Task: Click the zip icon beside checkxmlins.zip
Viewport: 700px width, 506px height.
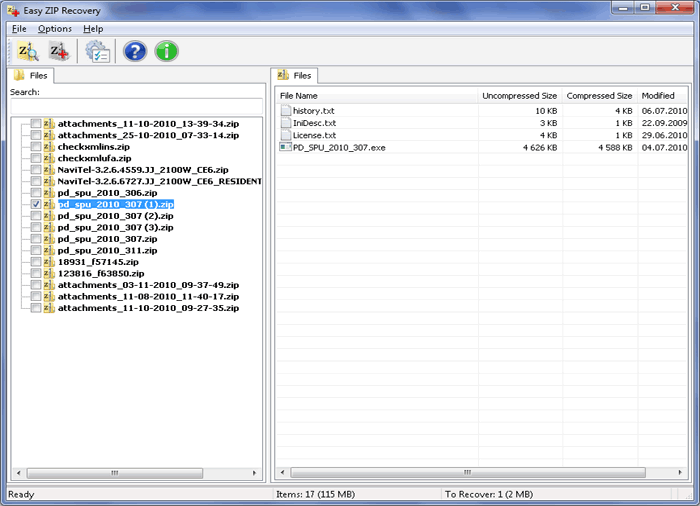Action: click(49, 147)
